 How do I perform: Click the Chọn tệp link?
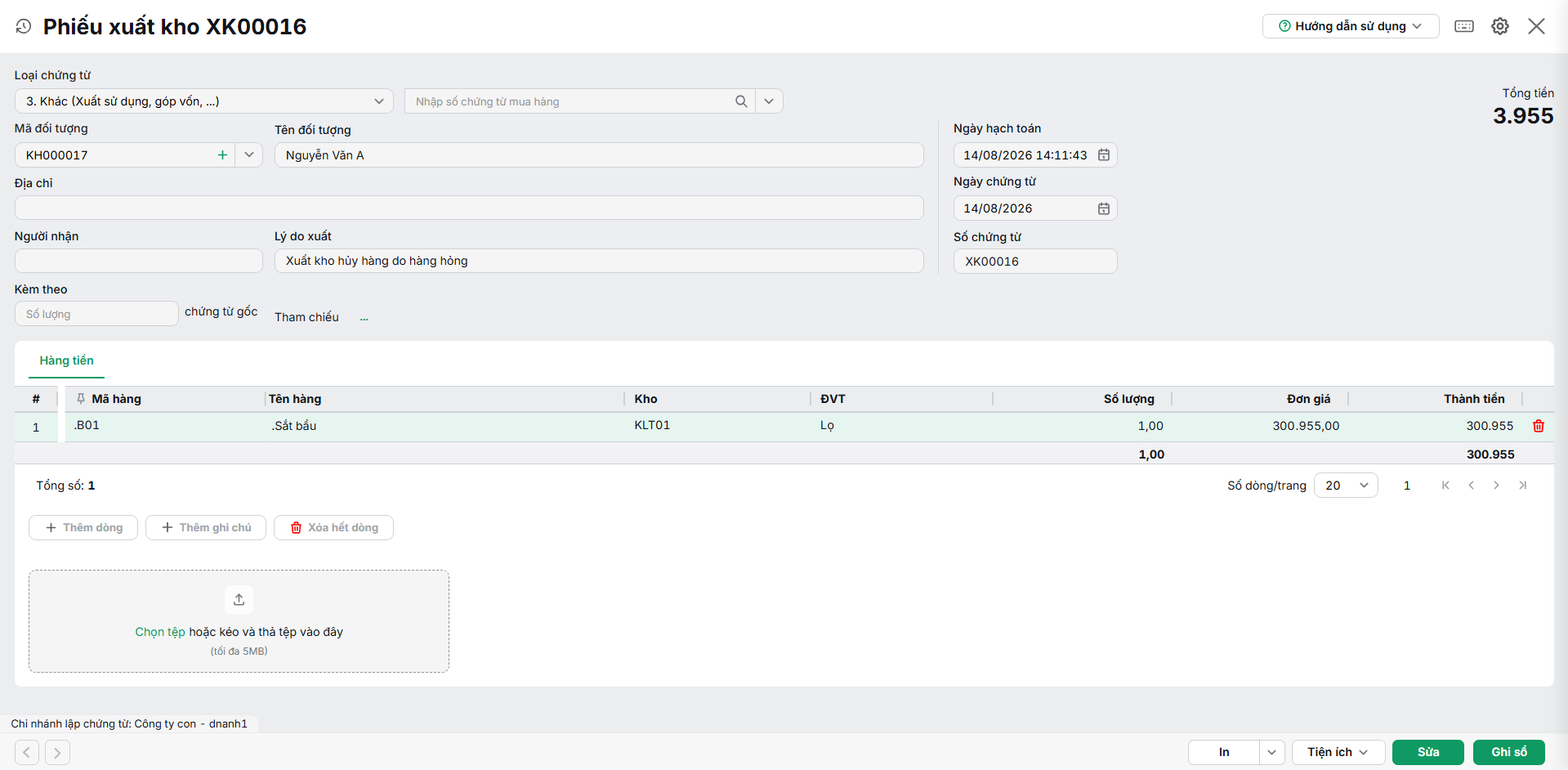[x=160, y=632]
